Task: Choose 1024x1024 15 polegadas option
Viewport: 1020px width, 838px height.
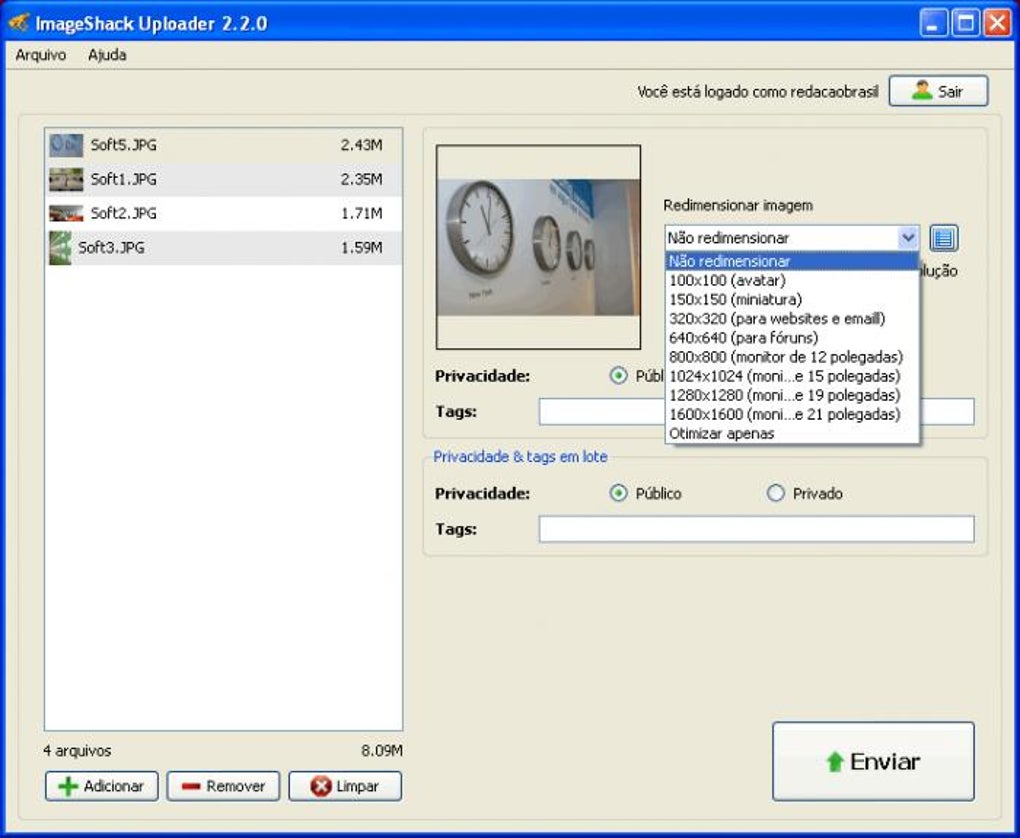Action: point(792,376)
